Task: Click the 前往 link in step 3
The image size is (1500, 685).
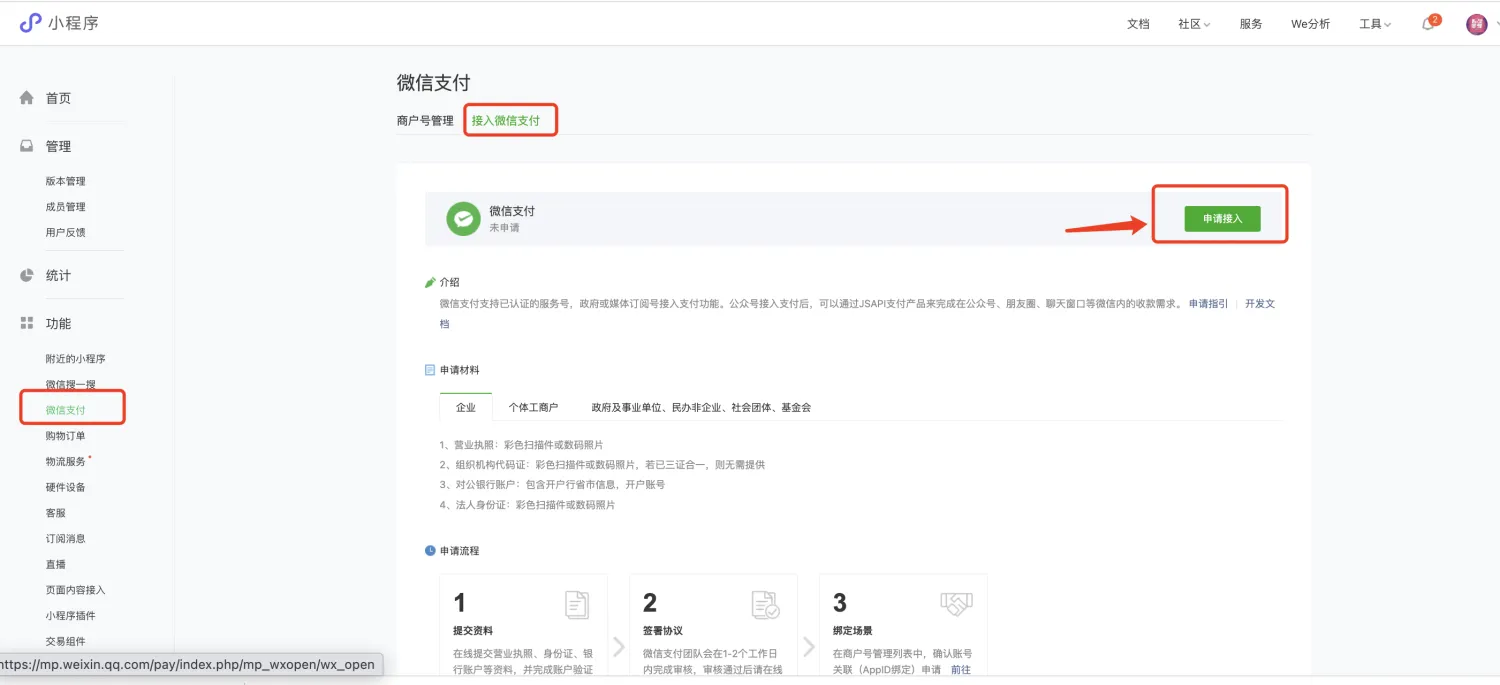Action: point(960,669)
